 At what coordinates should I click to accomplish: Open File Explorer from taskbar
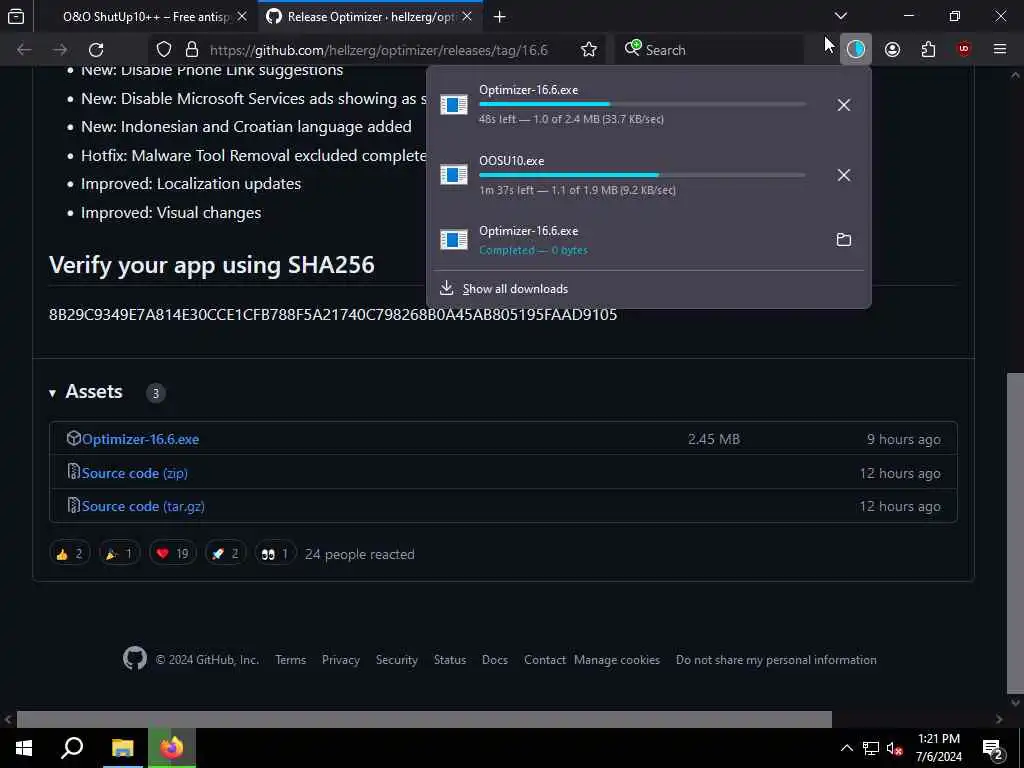[122, 748]
